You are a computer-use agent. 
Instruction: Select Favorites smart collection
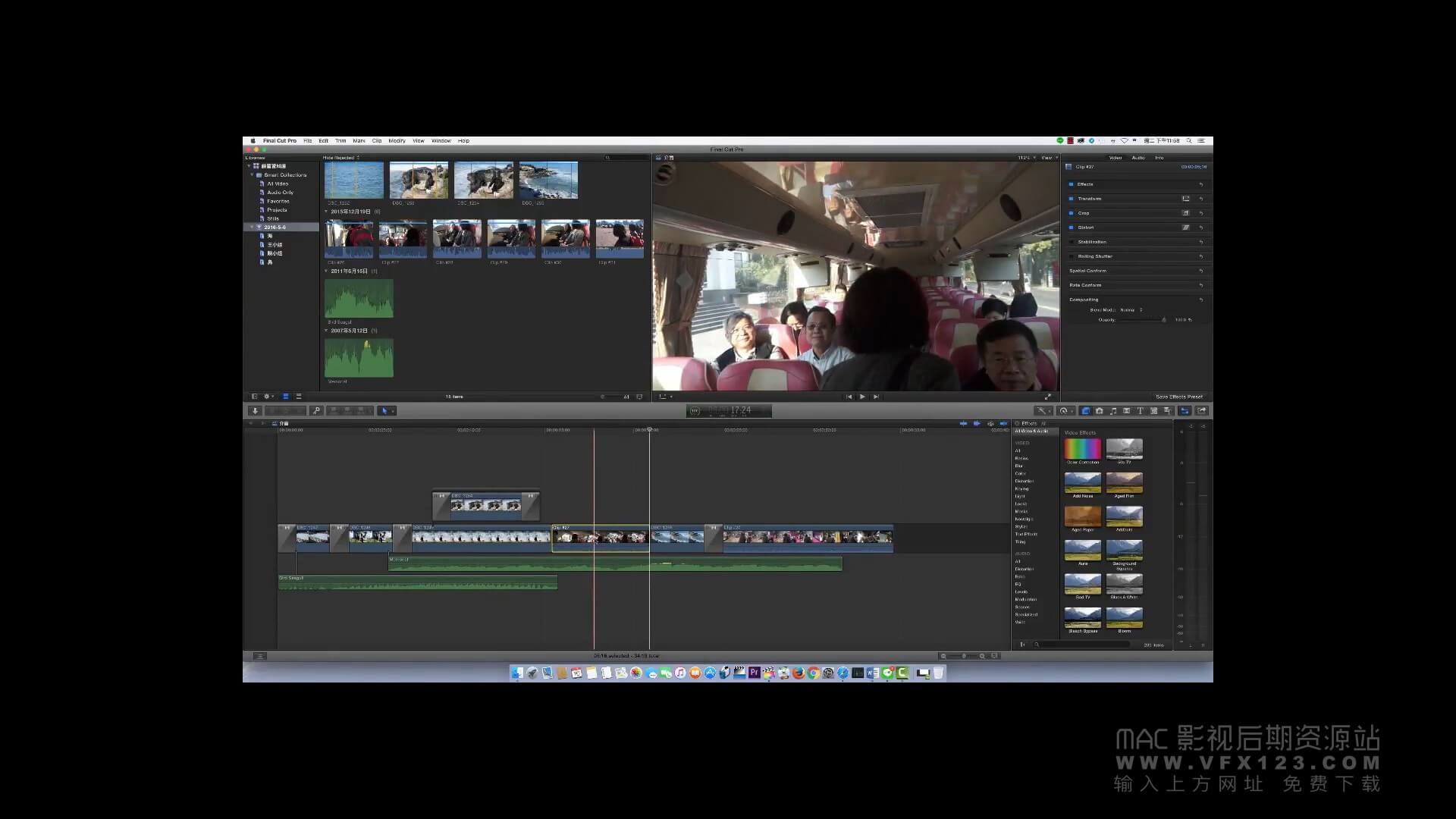point(278,201)
